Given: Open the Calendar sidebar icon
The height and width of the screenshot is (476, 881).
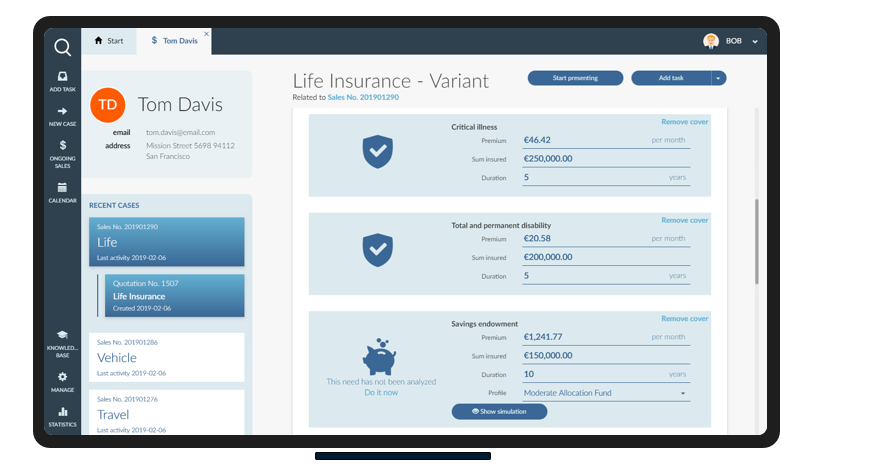Looking at the screenshot, I should pyautogui.click(x=62, y=192).
